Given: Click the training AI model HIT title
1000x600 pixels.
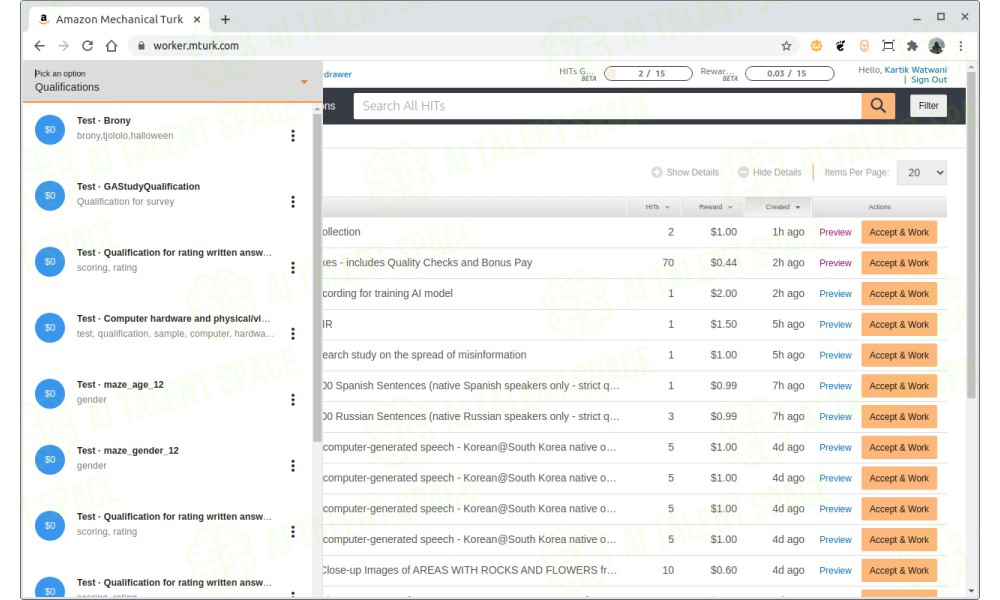Looking at the screenshot, I should pos(388,293).
